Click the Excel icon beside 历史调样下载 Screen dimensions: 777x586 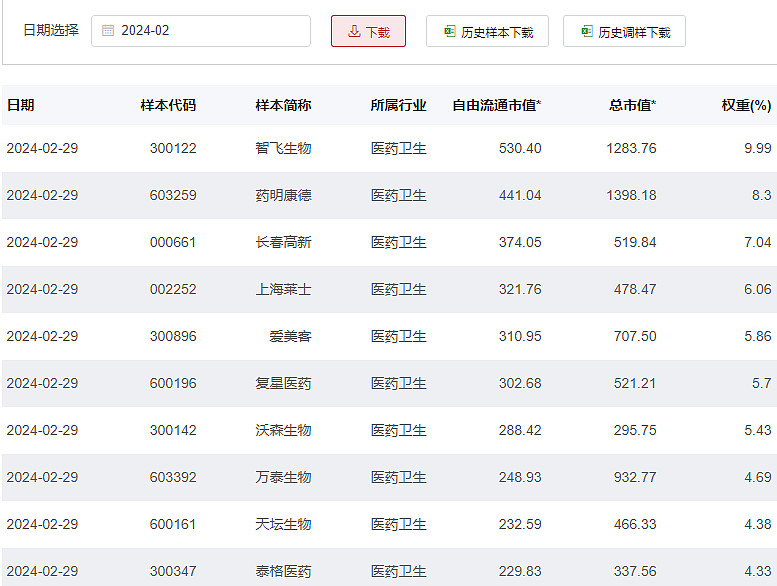[x=587, y=31]
